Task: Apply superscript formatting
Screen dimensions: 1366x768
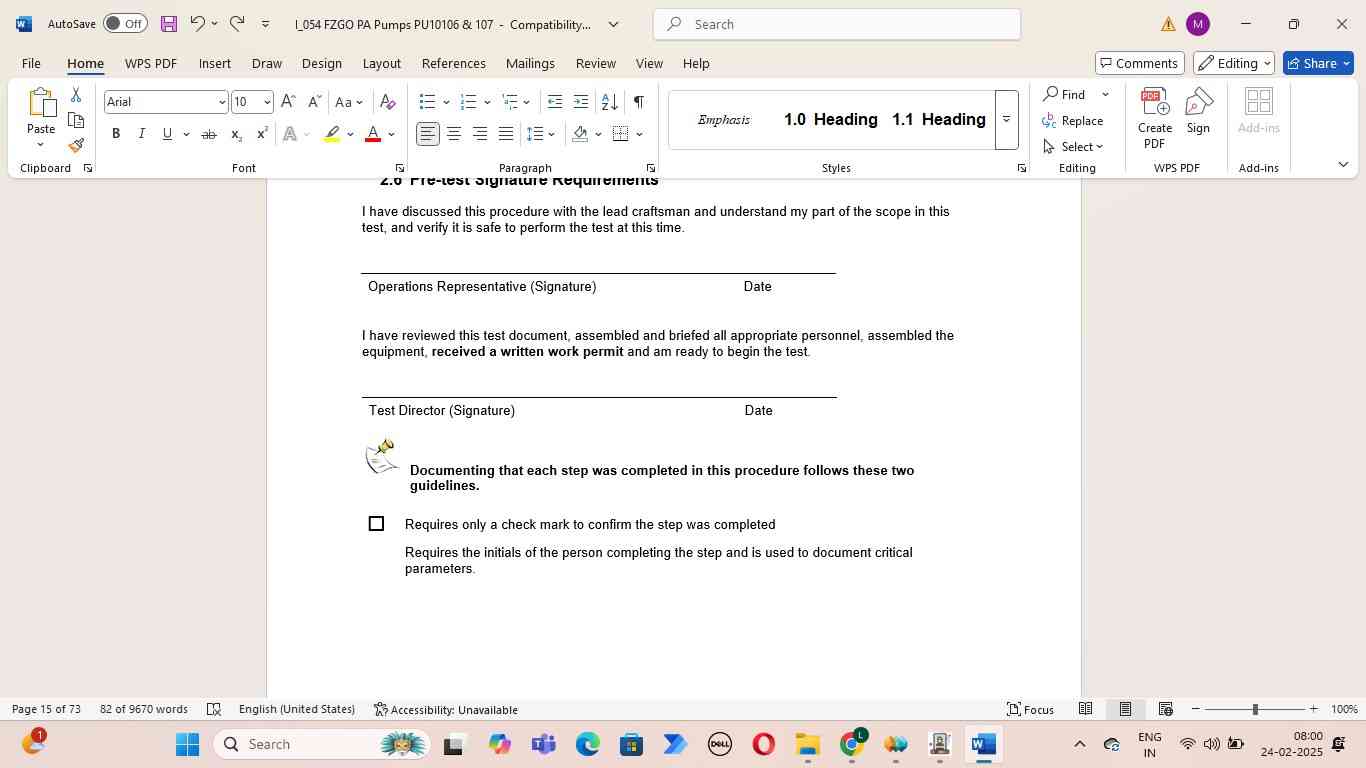Action: click(x=262, y=134)
